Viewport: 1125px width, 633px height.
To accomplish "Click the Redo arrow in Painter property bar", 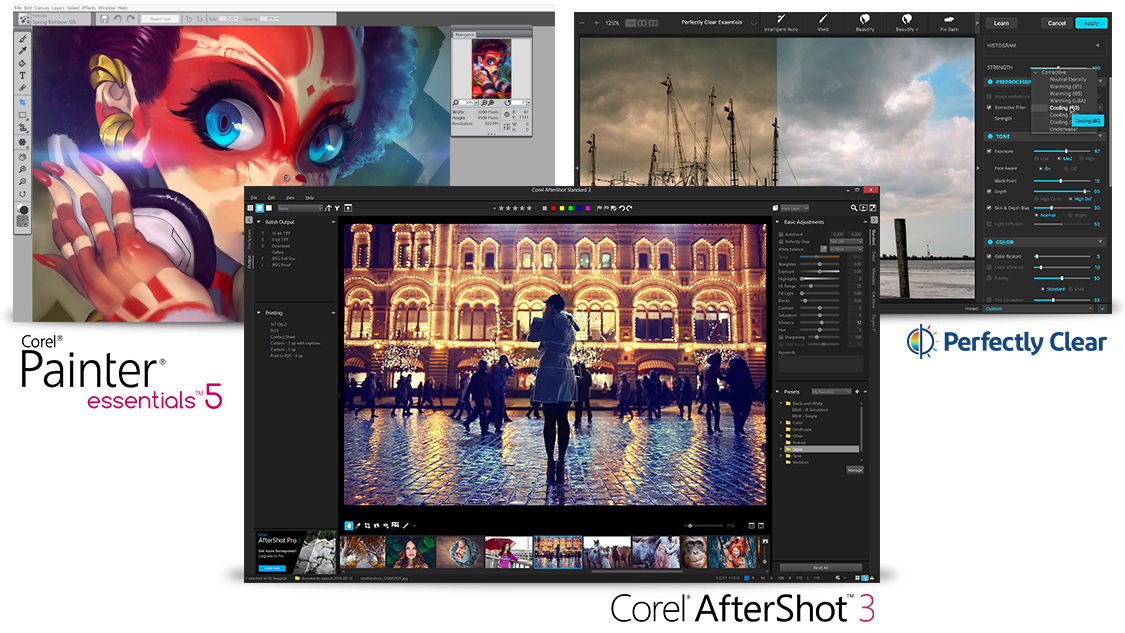I will tap(131, 19).
